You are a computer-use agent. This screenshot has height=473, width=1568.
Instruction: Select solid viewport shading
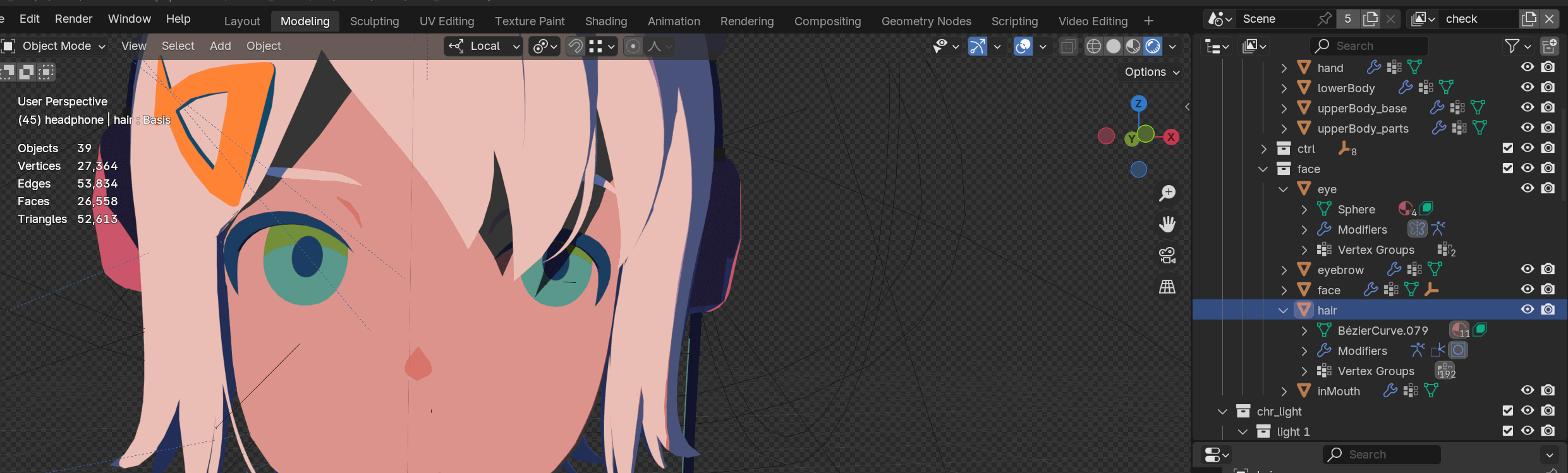(x=1114, y=46)
